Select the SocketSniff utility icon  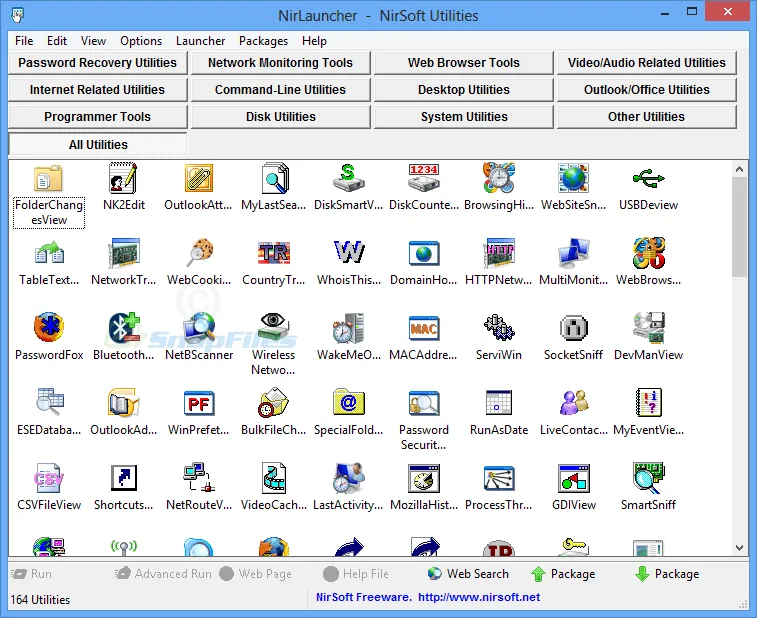pyautogui.click(x=574, y=328)
